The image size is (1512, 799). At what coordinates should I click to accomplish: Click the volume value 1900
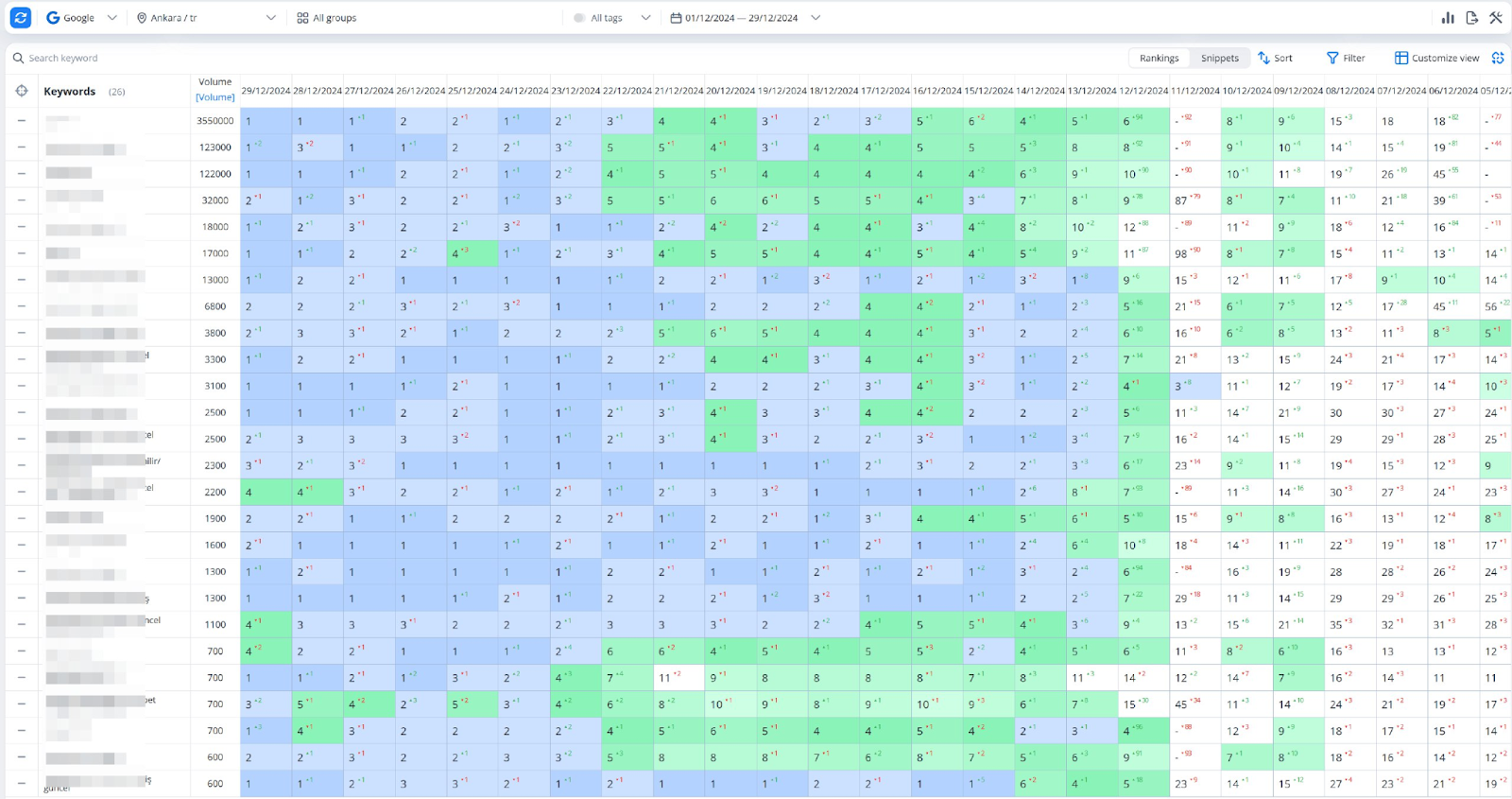215,518
